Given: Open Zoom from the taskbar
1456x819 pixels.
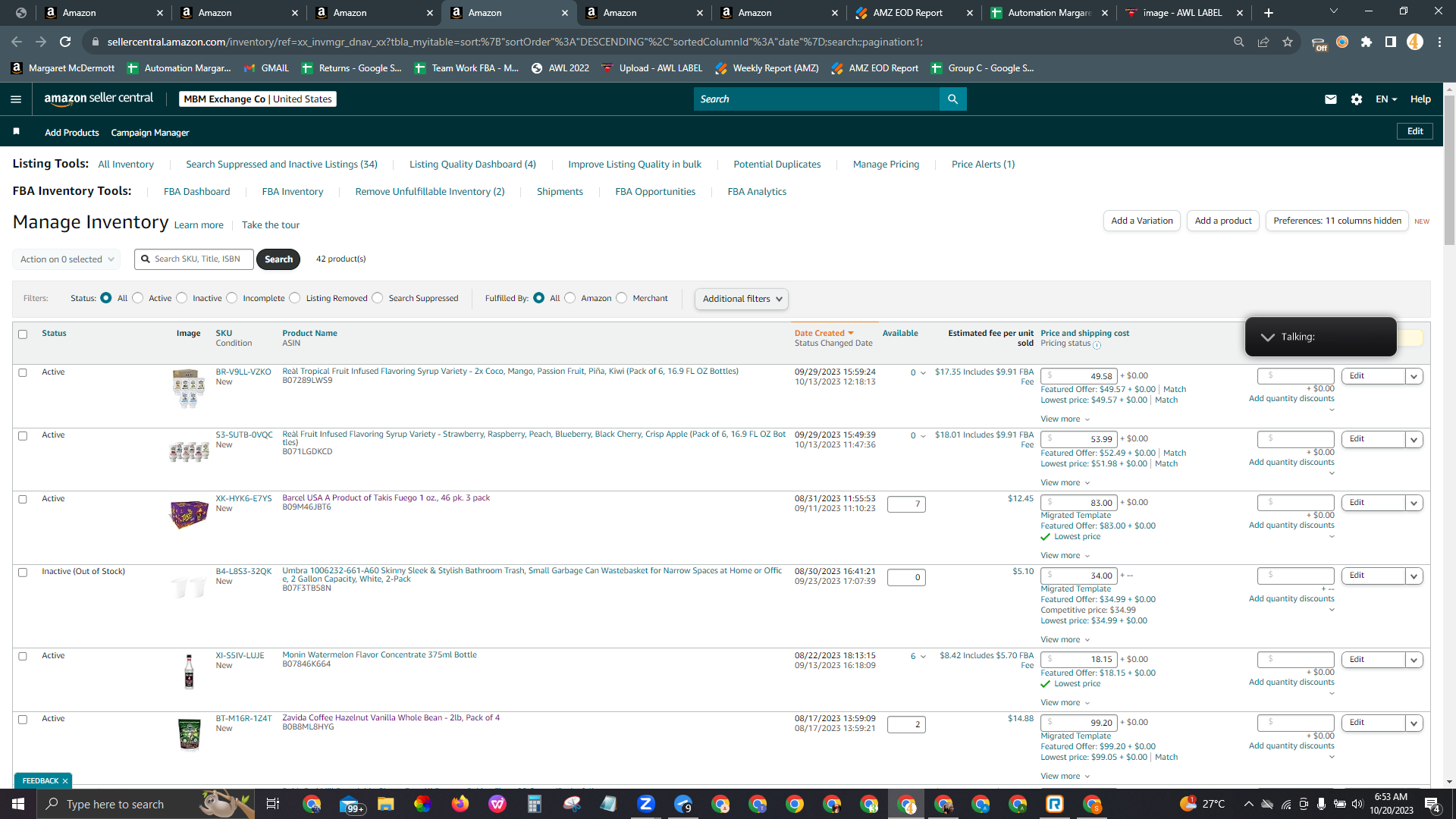Looking at the screenshot, I should click(646, 804).
